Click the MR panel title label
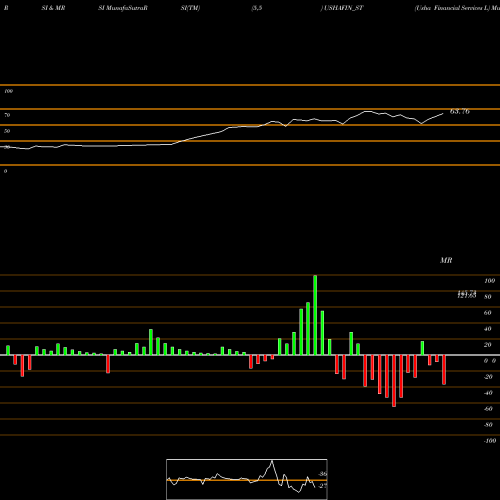This screenshot has height=500, width=500. 446,260
